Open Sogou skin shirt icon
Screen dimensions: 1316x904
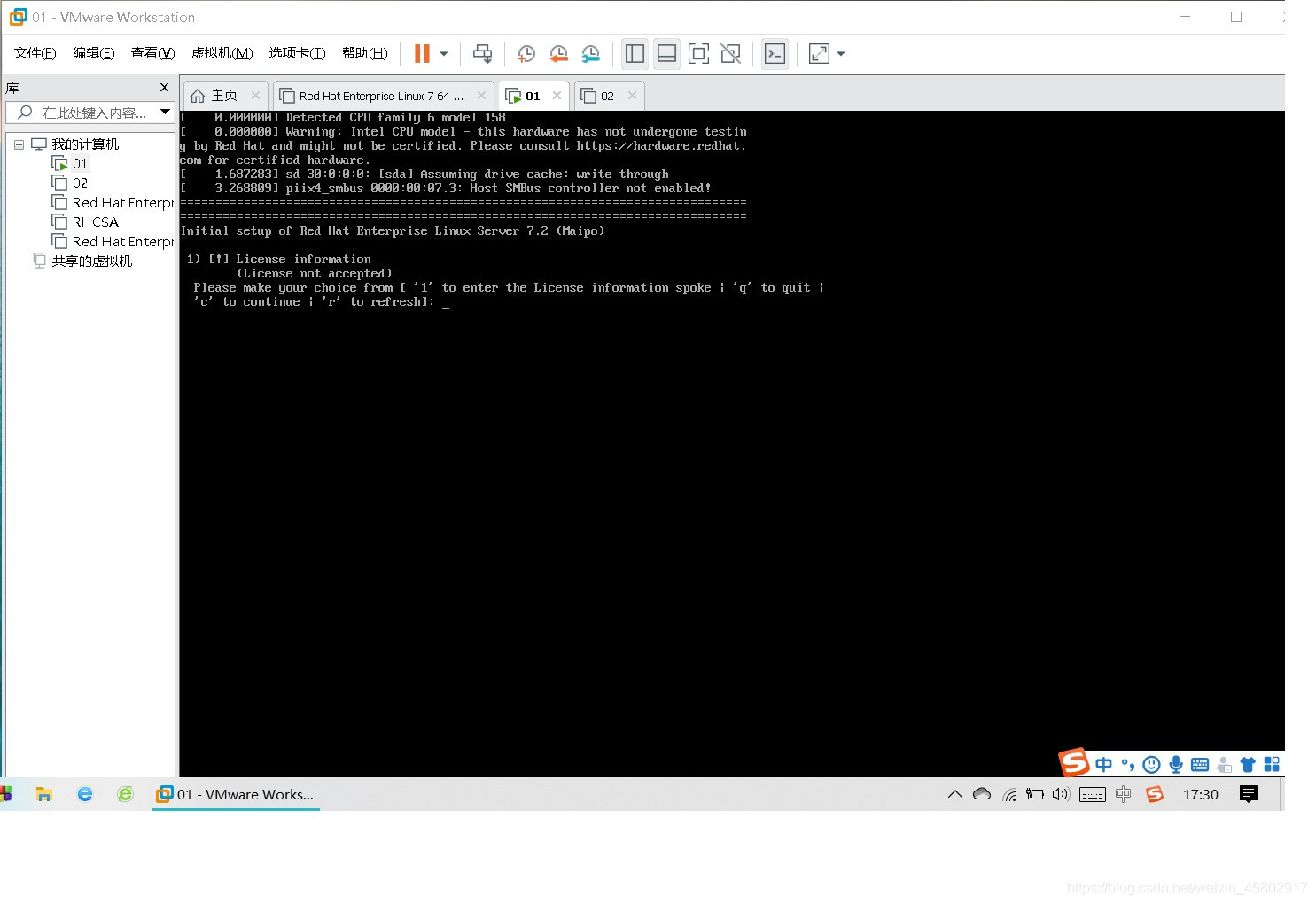point(1248,765)
